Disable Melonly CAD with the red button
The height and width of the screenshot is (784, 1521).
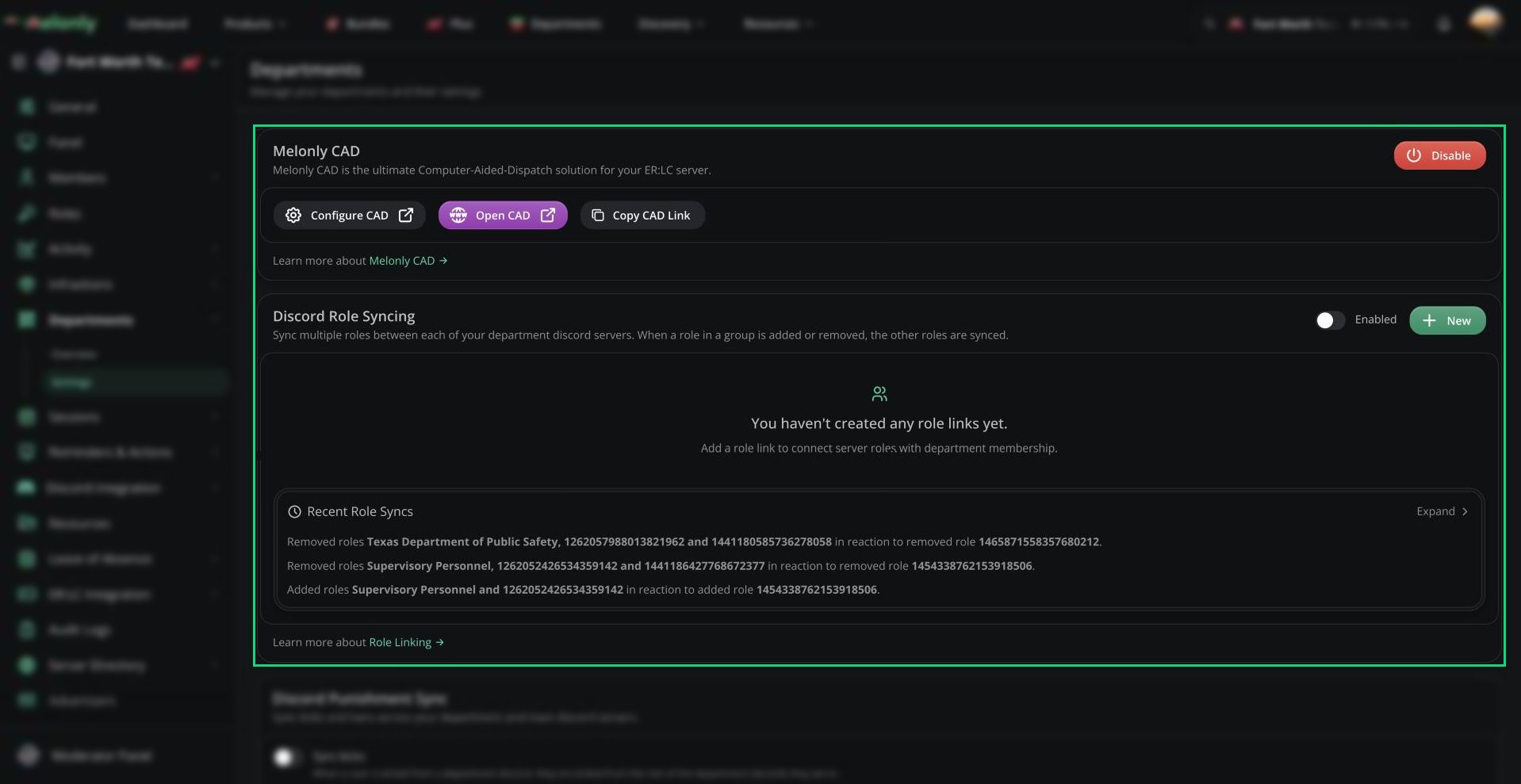(1439, 155)
